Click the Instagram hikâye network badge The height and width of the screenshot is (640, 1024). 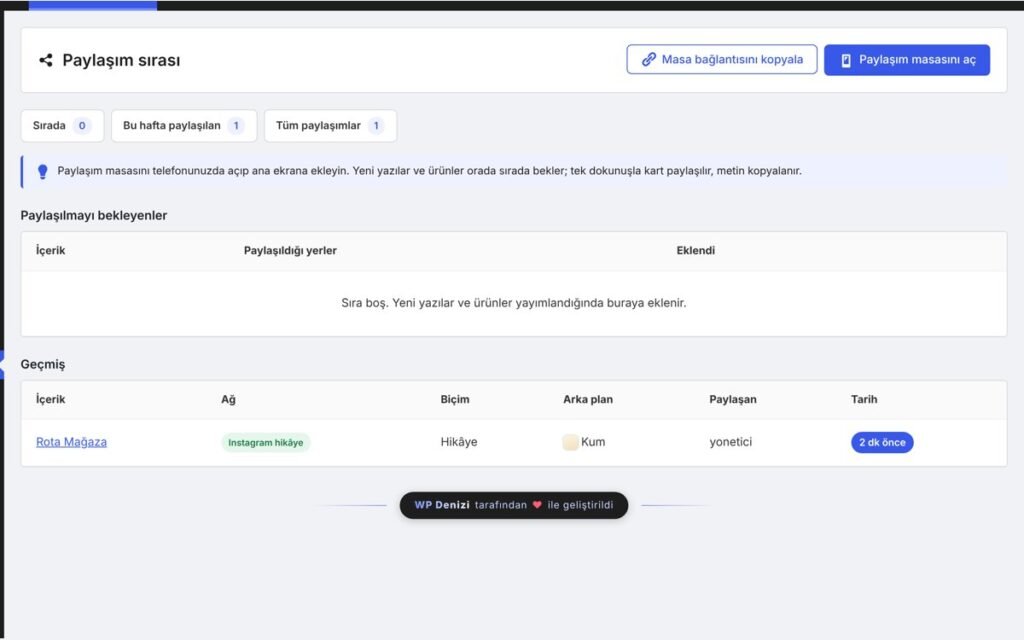click(266, 442)
